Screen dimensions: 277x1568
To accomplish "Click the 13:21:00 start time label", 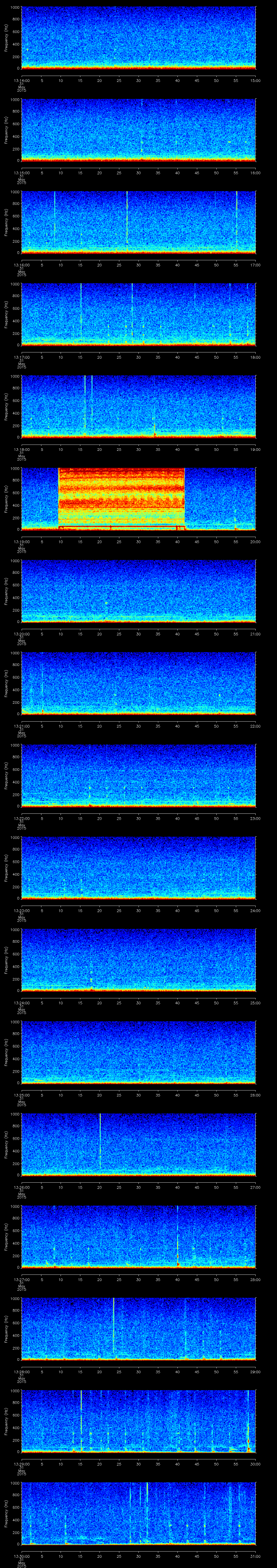I will [x=21, y=726].
